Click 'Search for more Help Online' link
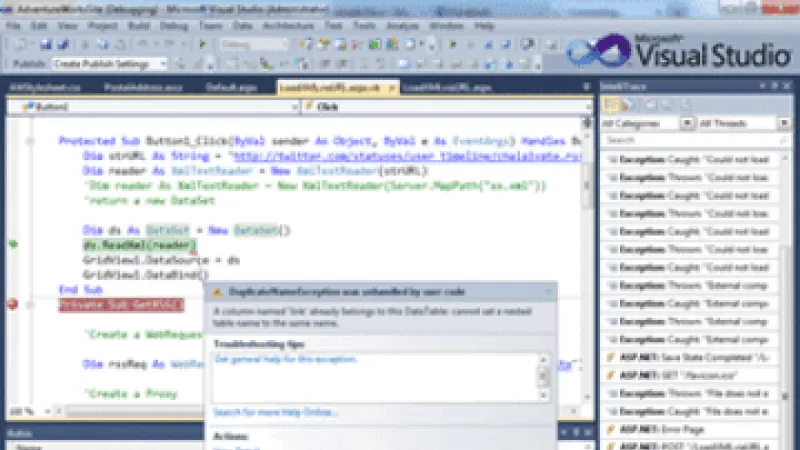 [275, 412]
